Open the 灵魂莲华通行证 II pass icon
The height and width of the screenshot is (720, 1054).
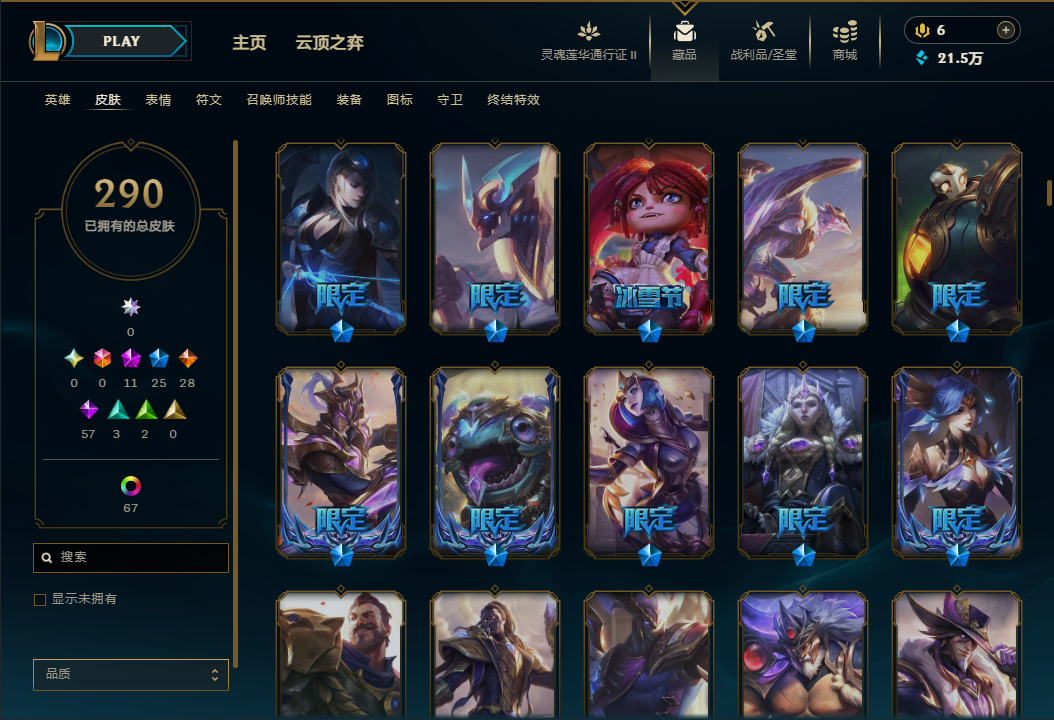point(589,31)
